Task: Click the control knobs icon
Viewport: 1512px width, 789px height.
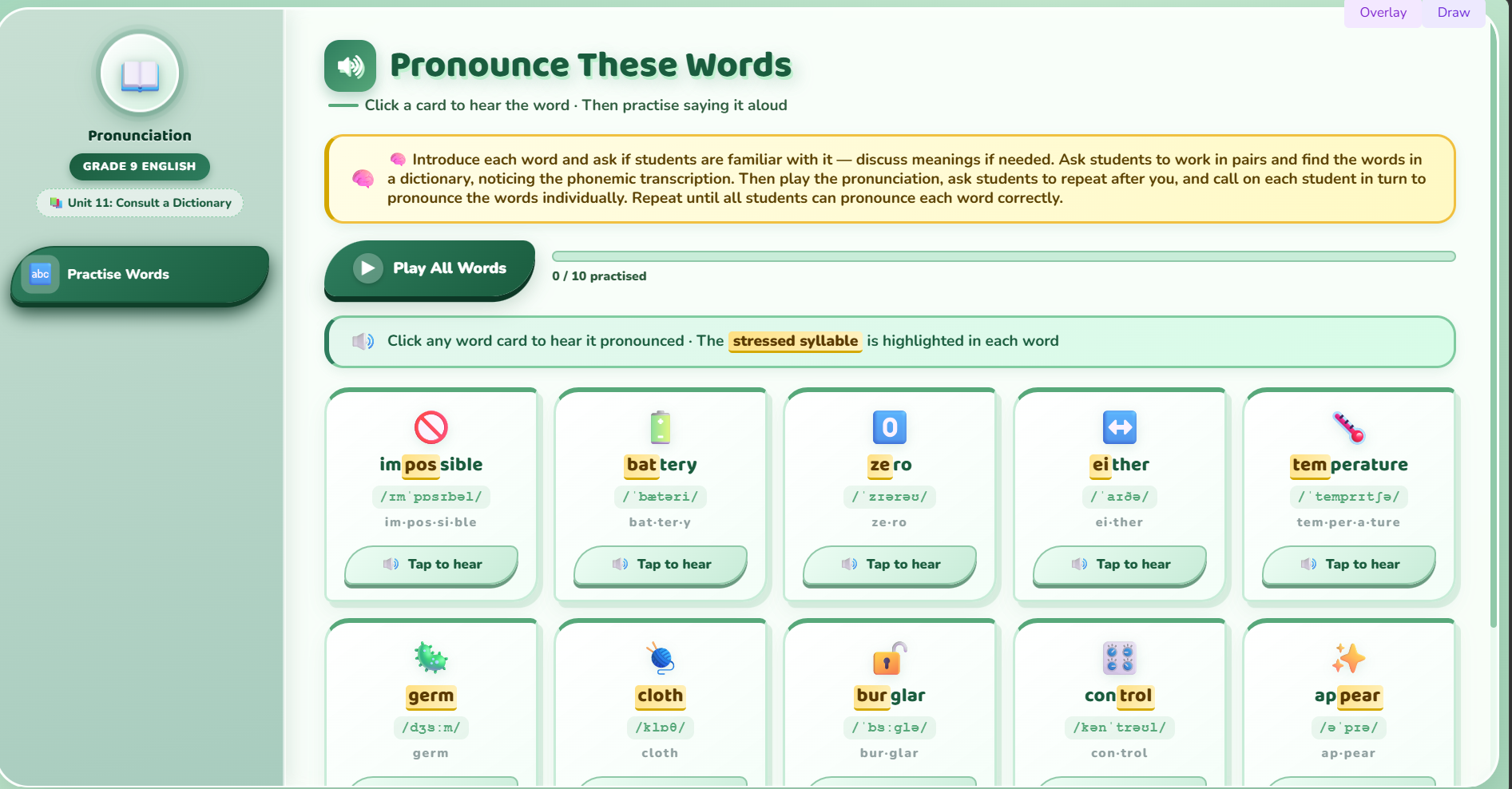Action: (x=1119, y=658)
